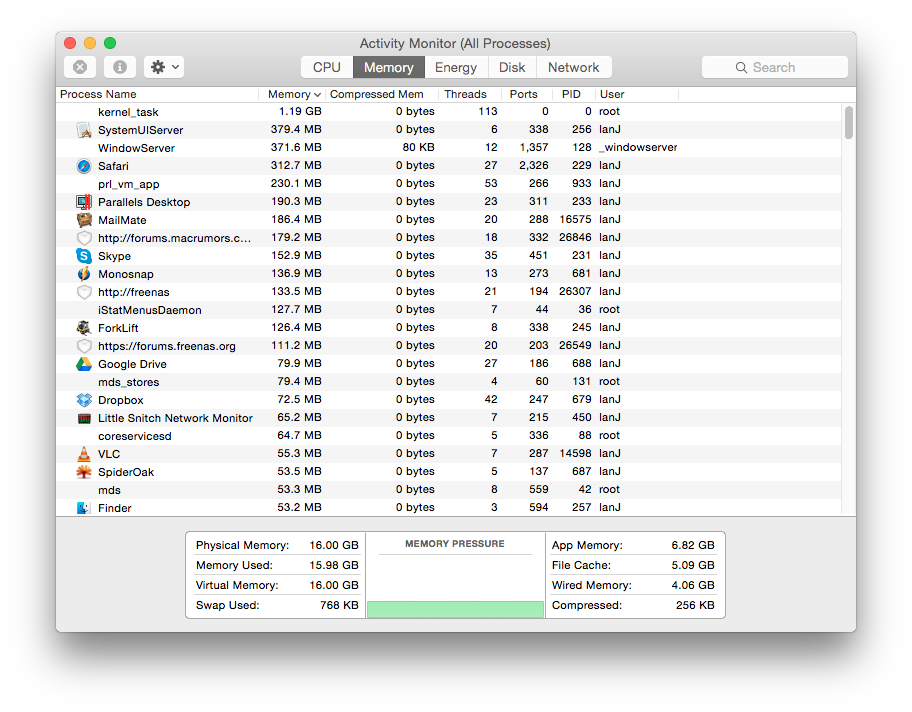Sort by Compressed Mem column
This screenshot has width=912, height=712.
tap(380, 94)
